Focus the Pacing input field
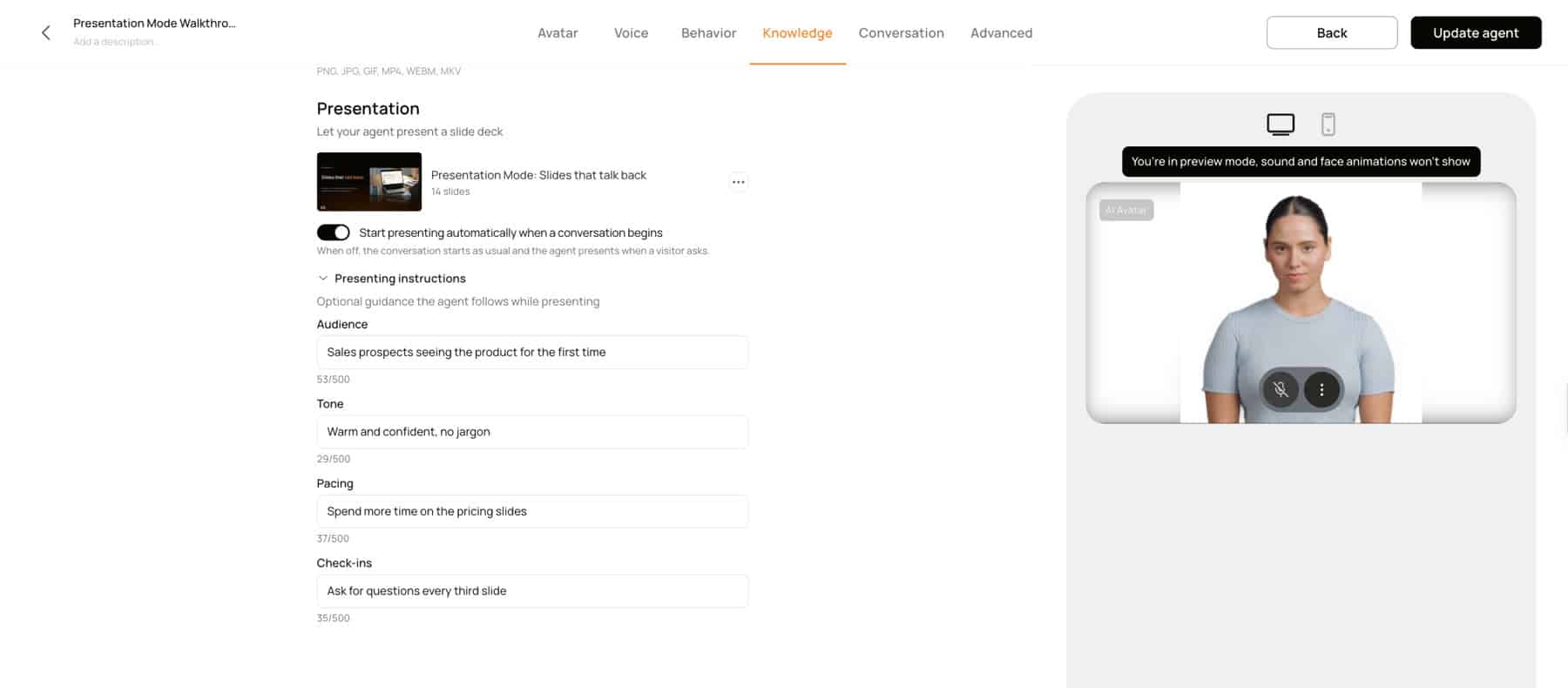 pos(532,511)
